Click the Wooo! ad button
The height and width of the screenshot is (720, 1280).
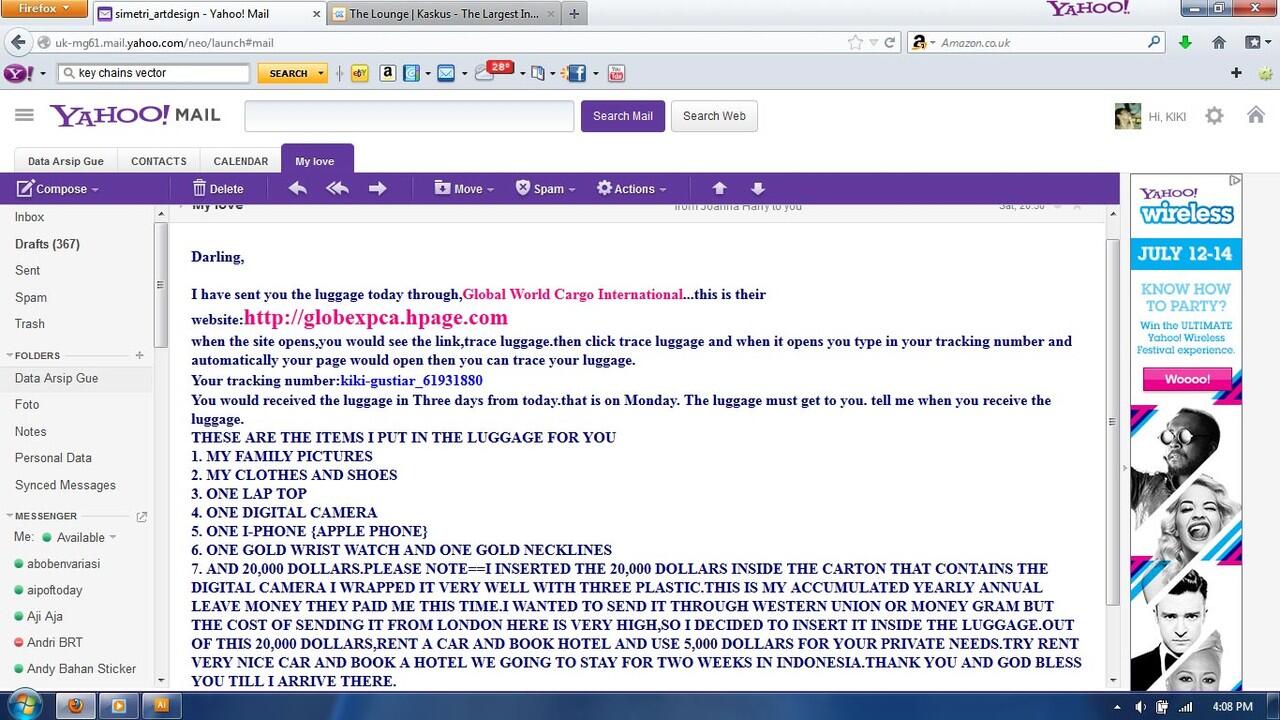point(1186,380)
